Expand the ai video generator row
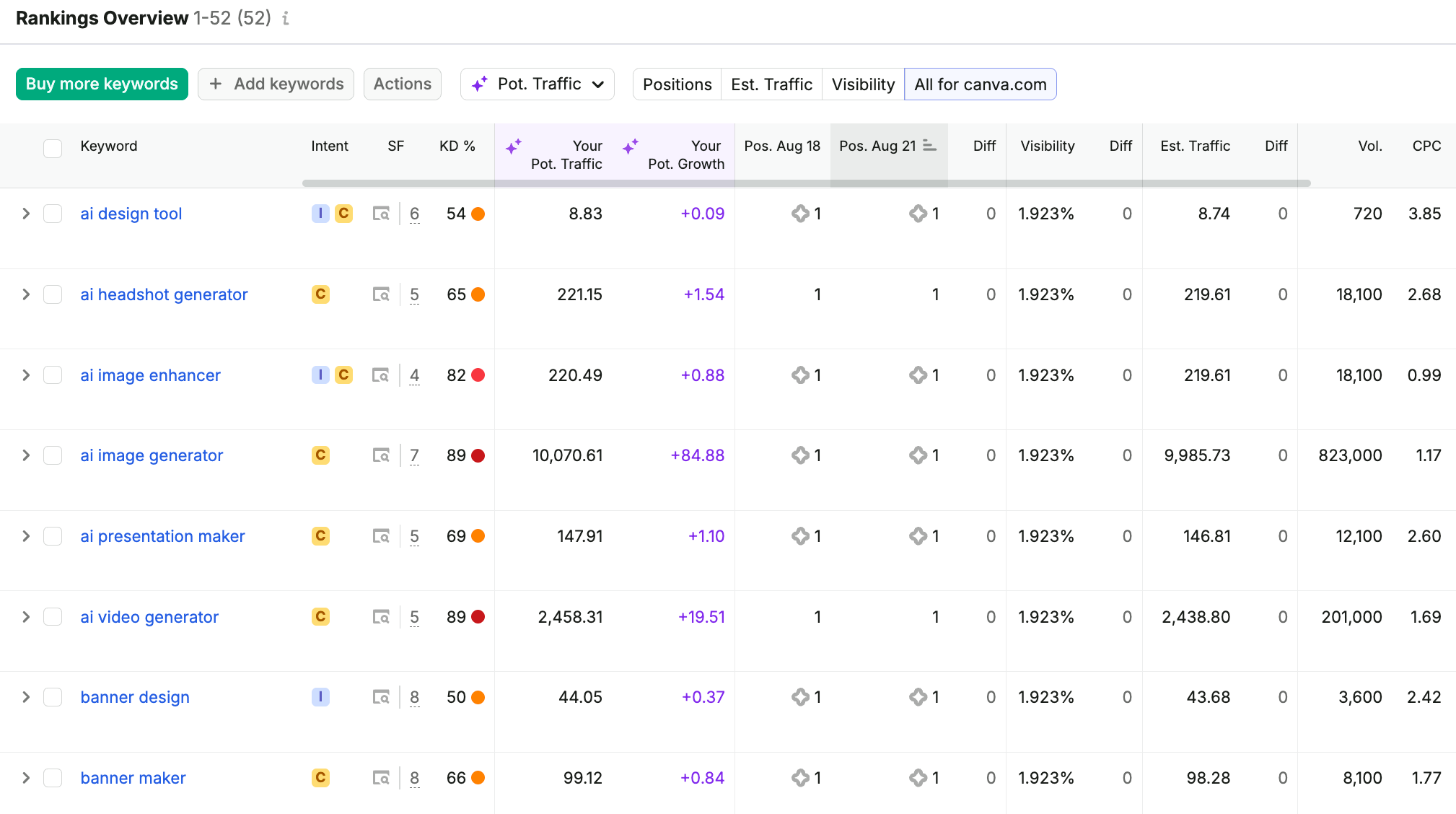The image size is (1456, 814). 26,617
